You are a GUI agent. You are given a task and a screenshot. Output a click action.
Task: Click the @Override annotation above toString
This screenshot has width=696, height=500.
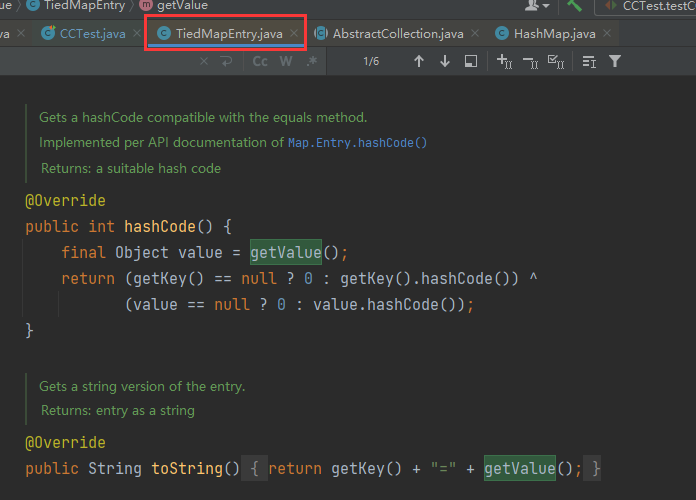(65, 443)
